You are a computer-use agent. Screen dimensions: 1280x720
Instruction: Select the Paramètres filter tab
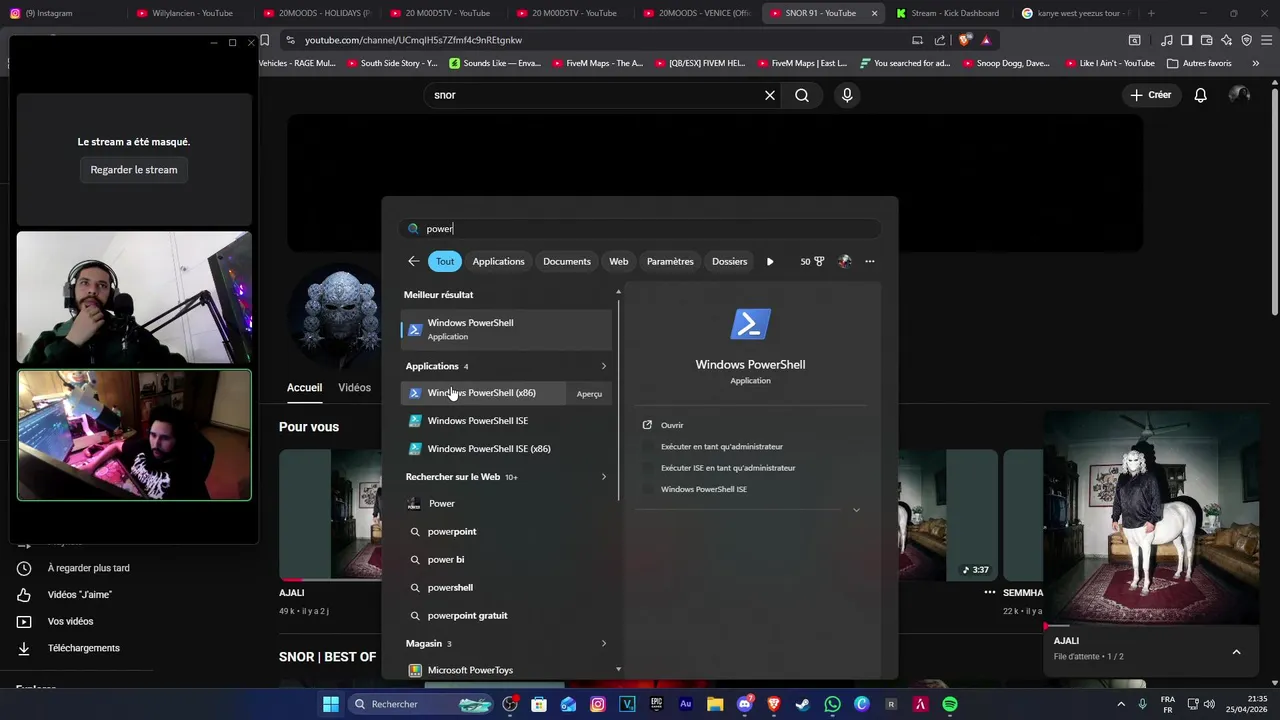pos(670,261)
